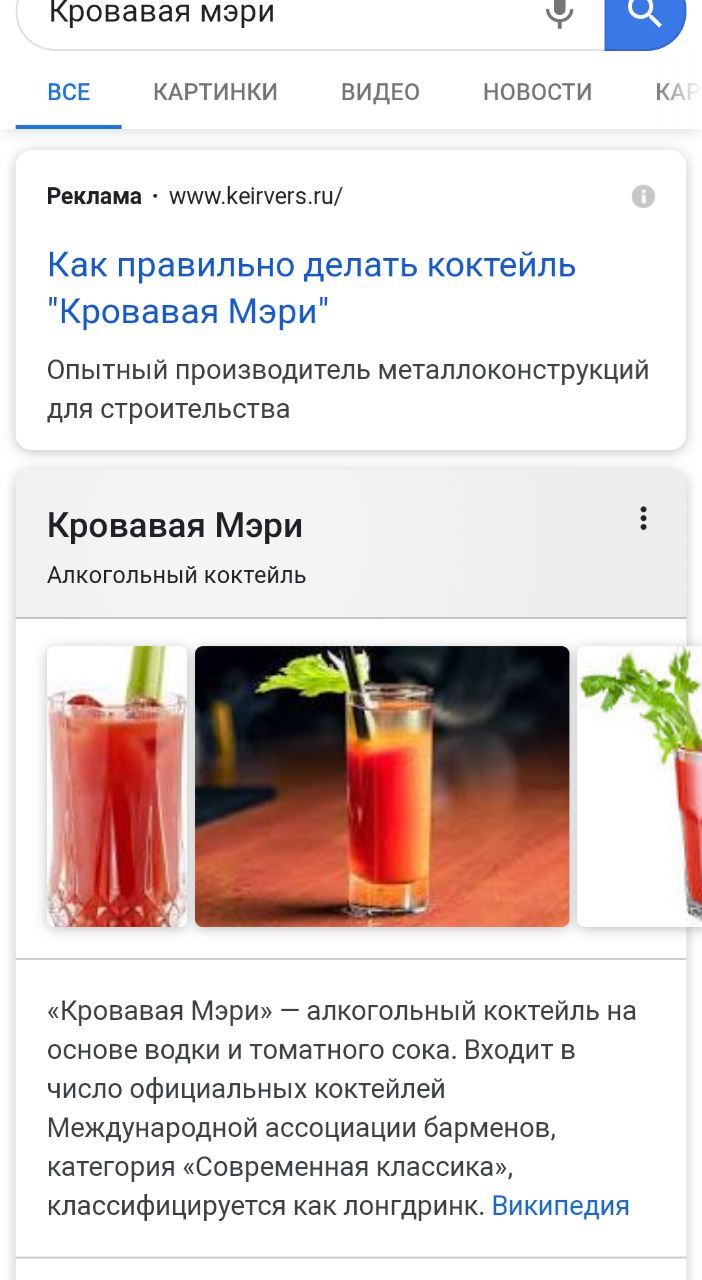Tap the microphone voice search icon

click(560, 14)
